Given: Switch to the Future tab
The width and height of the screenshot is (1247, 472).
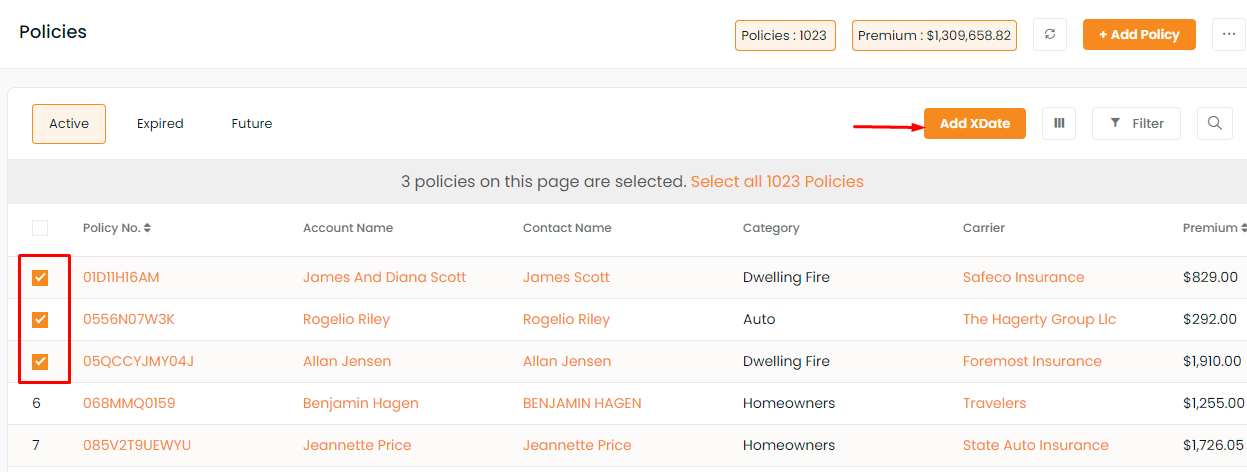Looking at the screenshot, I should pyautogui.click(x=252, y=124).
